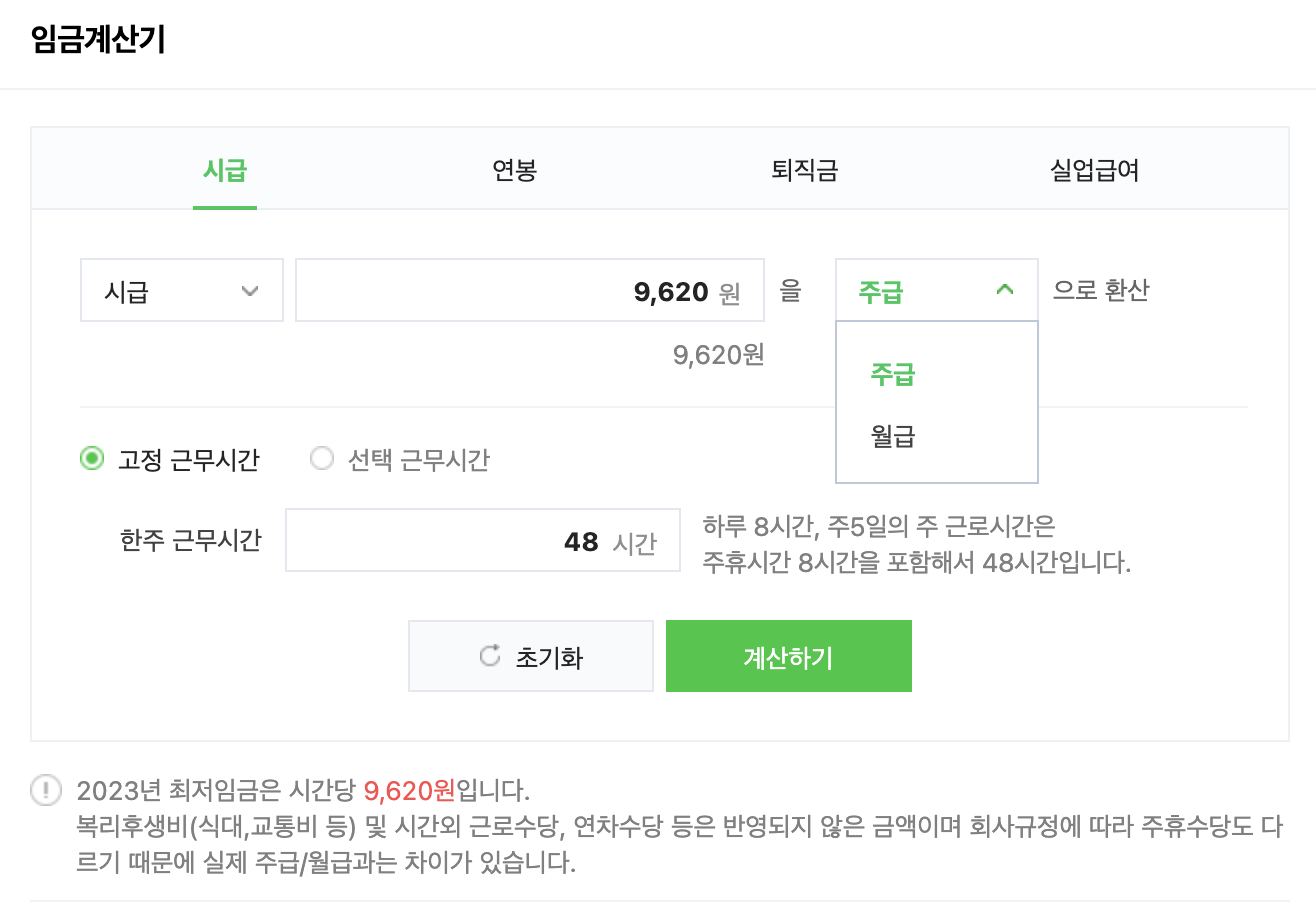Click the up chevron on the 주급 selector
1316x914 pixels.
pyautogui.click(x=1007, y=290)
